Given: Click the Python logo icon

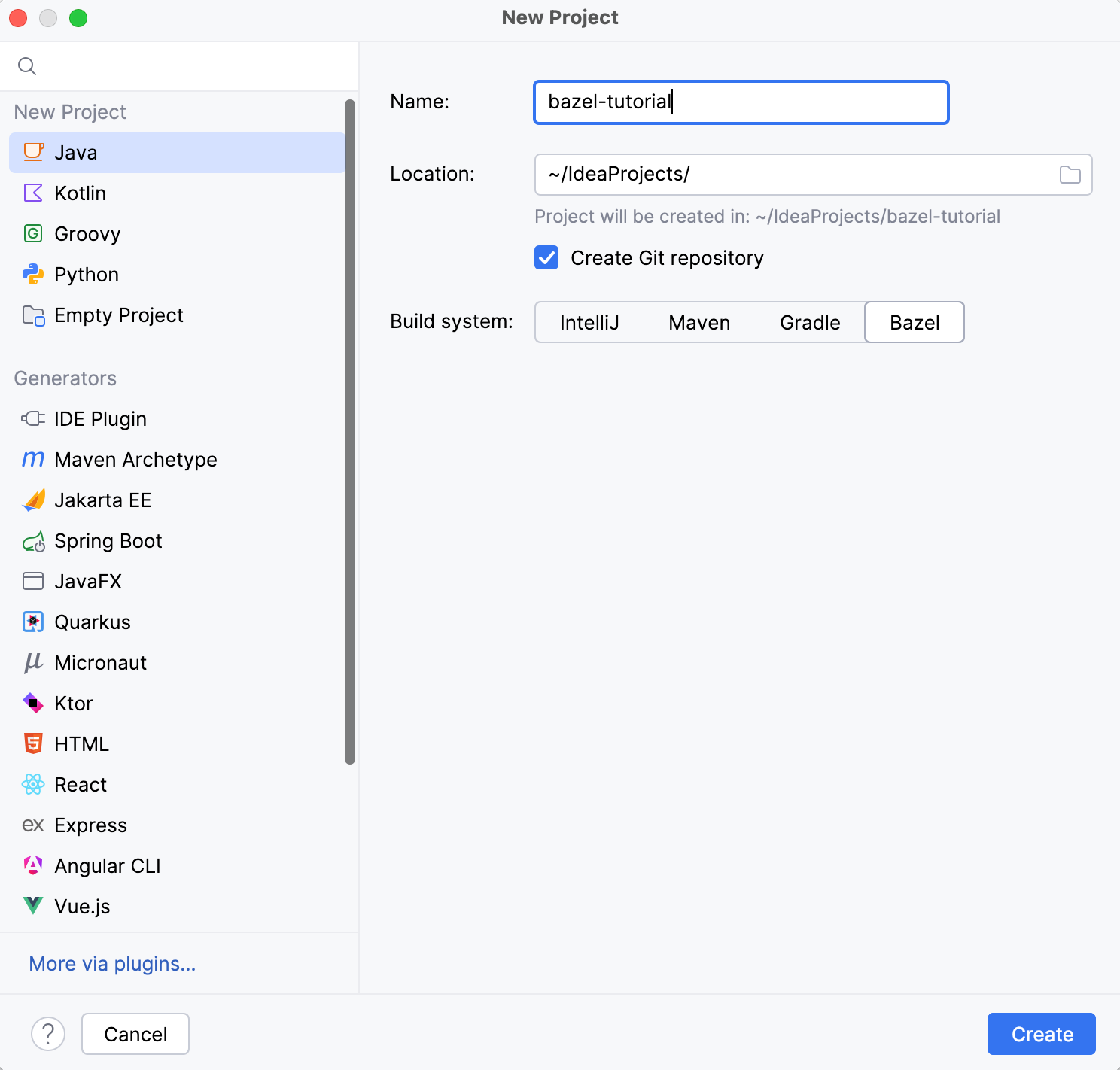Looking at the screenshot, I should tap(33, 275).
